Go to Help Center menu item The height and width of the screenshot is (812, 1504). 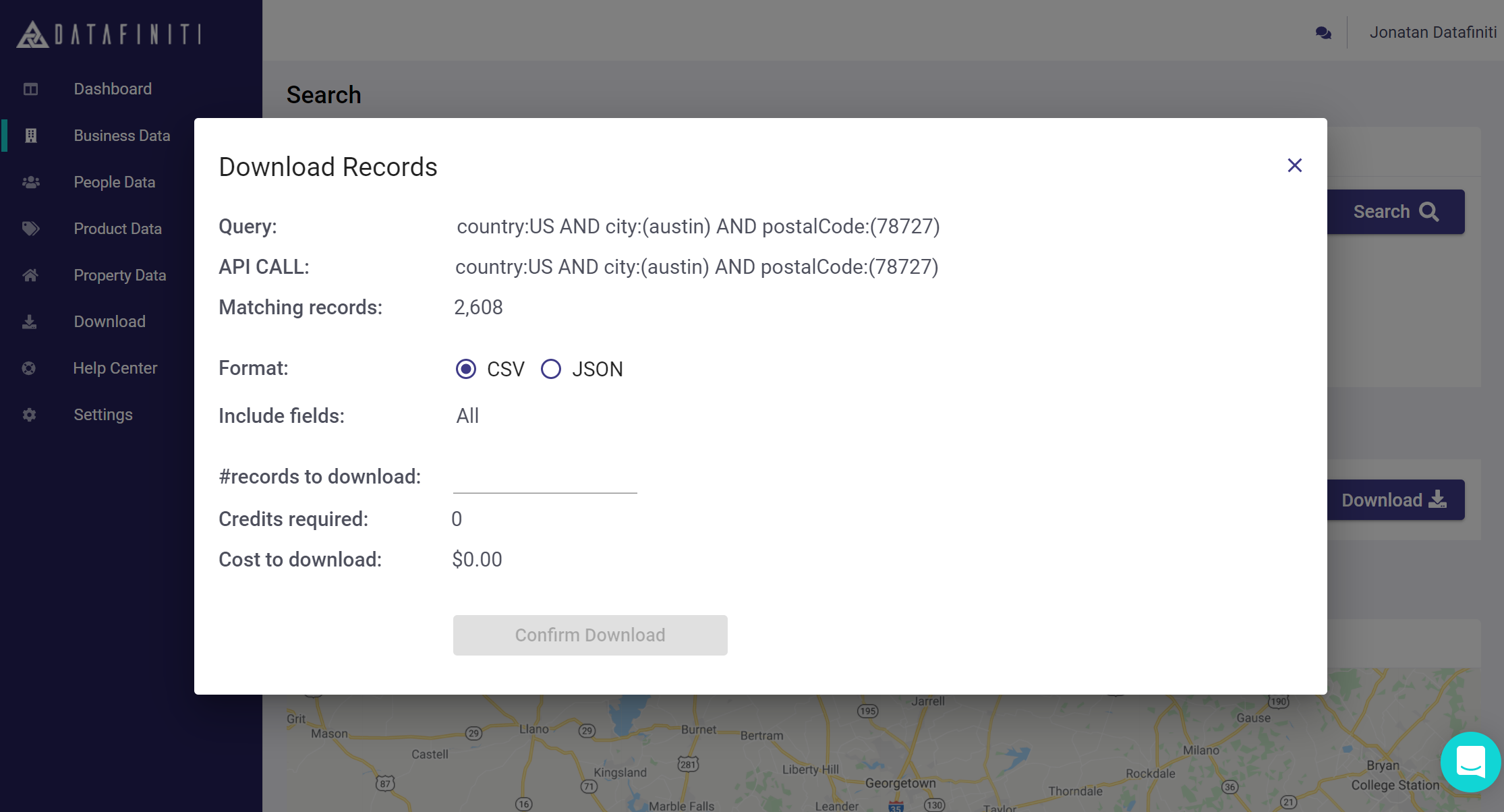115,368
